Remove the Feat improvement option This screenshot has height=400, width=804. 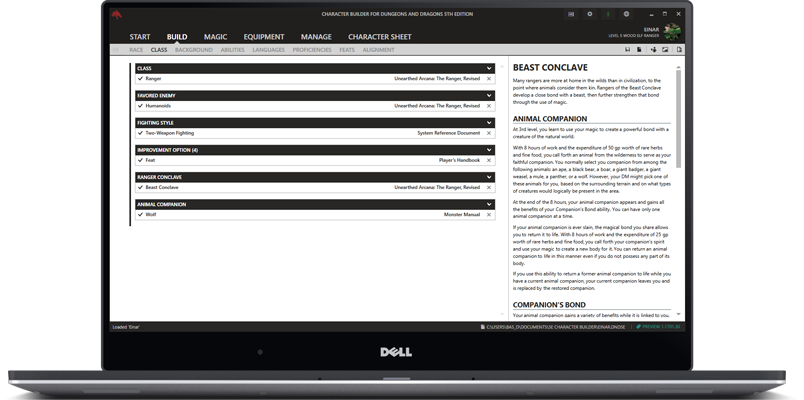(489, 161)
